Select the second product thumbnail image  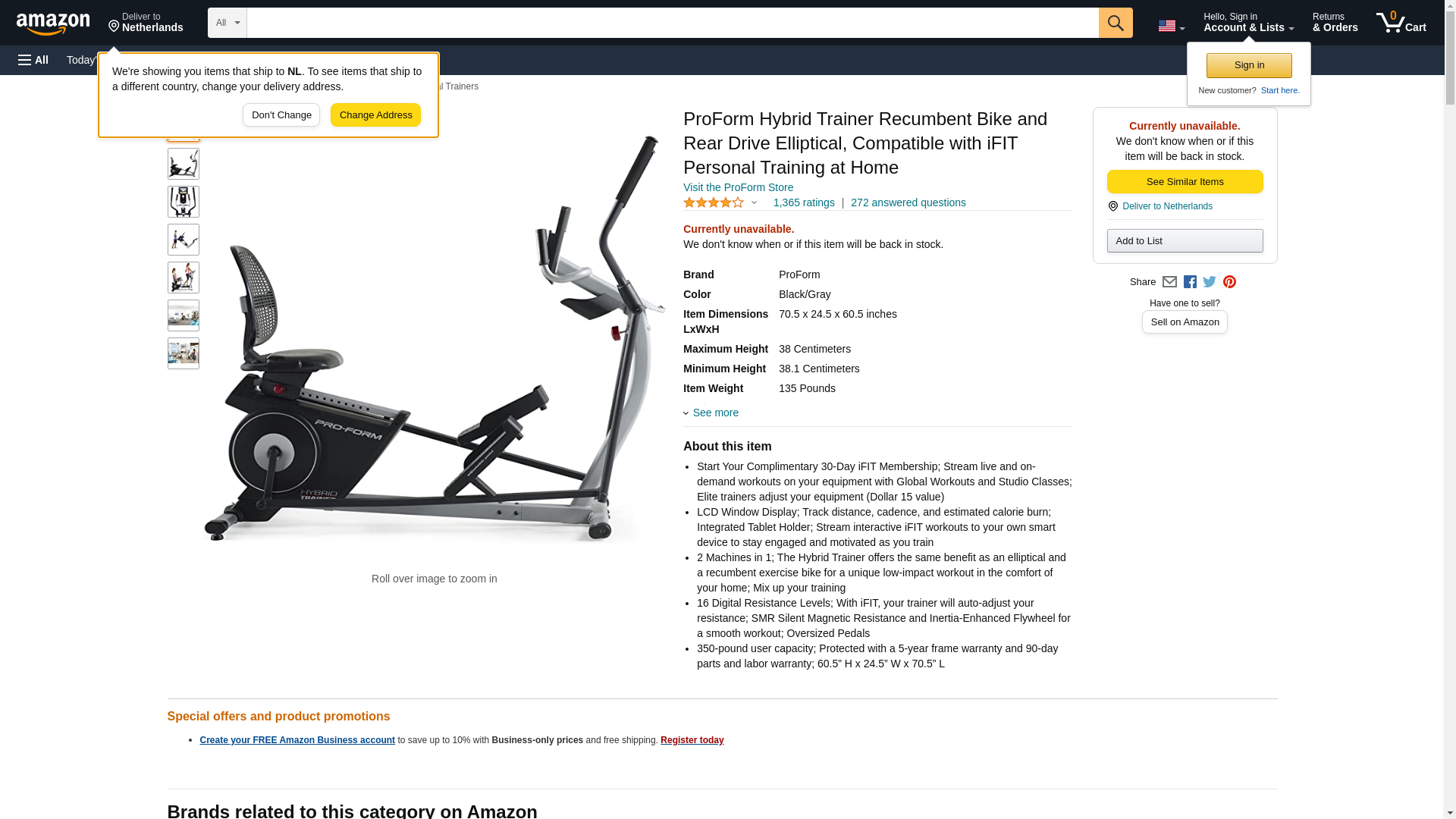pyautogui.click(x=183, y=164)
